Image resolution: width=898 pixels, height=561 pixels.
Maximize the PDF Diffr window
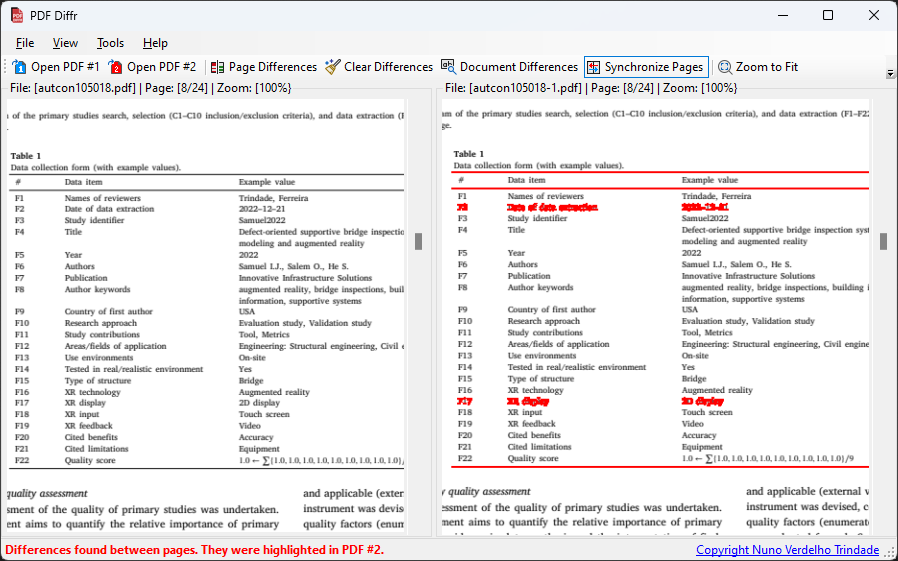click(828, 15)
